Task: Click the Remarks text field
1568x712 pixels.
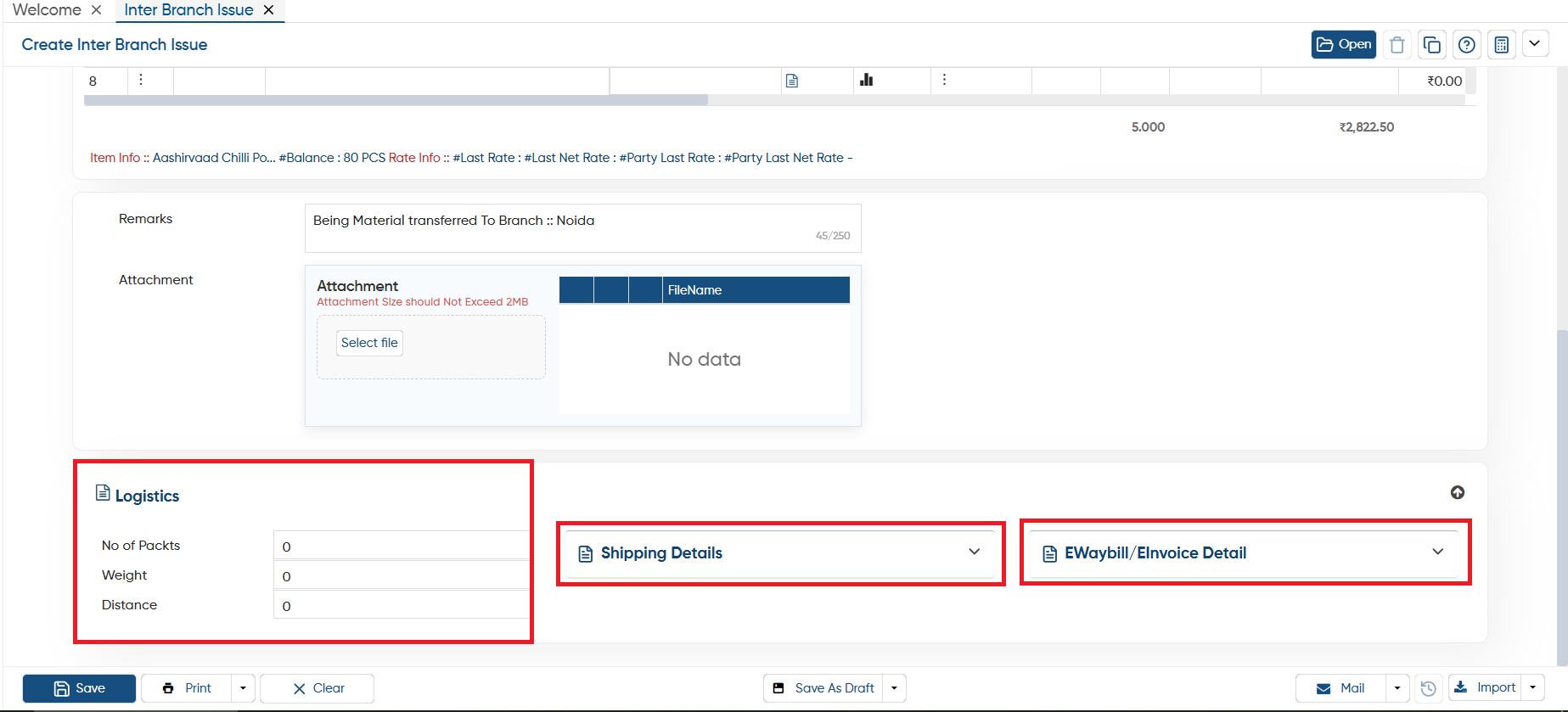Action: (582, 227)
